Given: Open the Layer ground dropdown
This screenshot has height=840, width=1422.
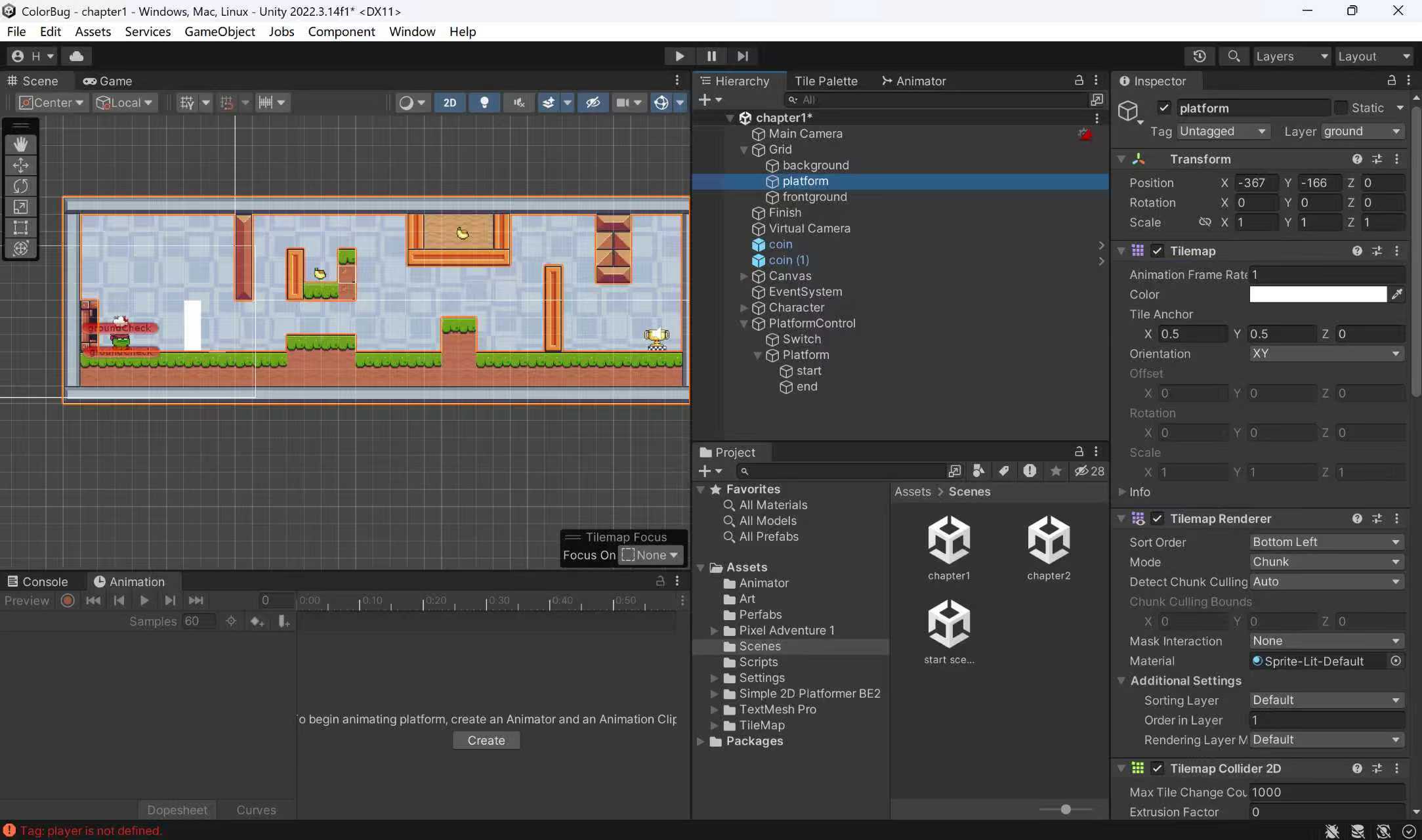Looking at the screenshot, I should [x=1362, y=131].
